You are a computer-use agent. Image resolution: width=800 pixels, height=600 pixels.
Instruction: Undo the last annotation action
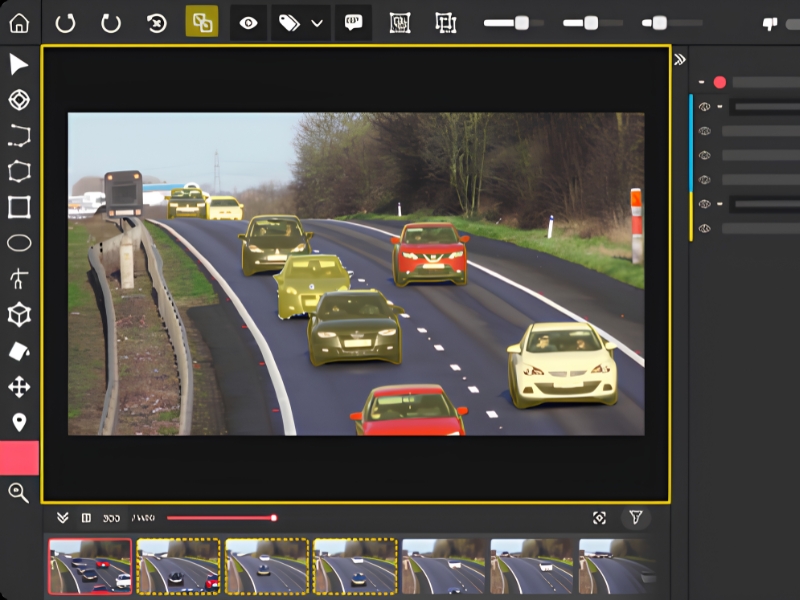coord(65,23)
